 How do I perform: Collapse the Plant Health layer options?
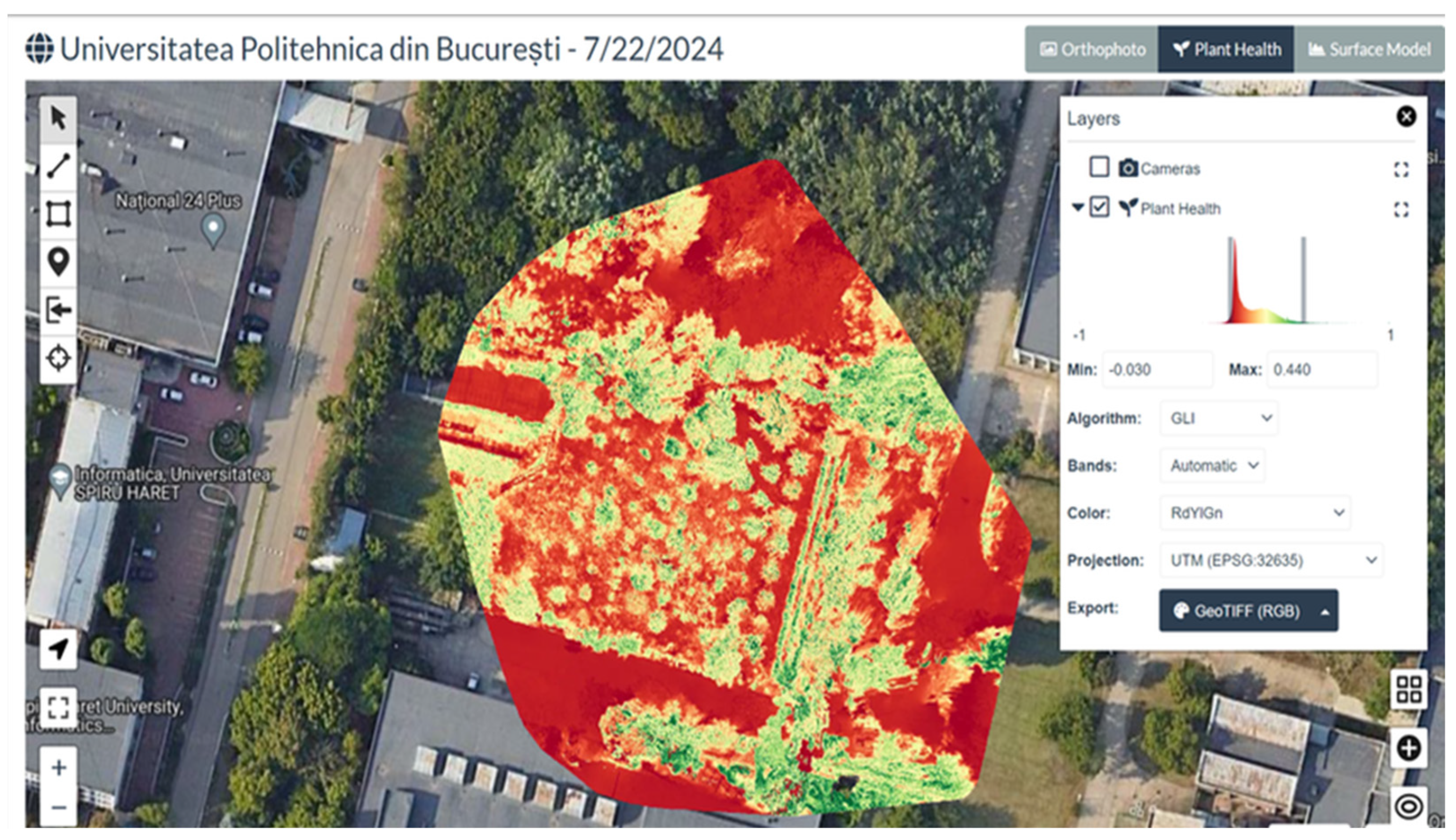click(1078, 207)
